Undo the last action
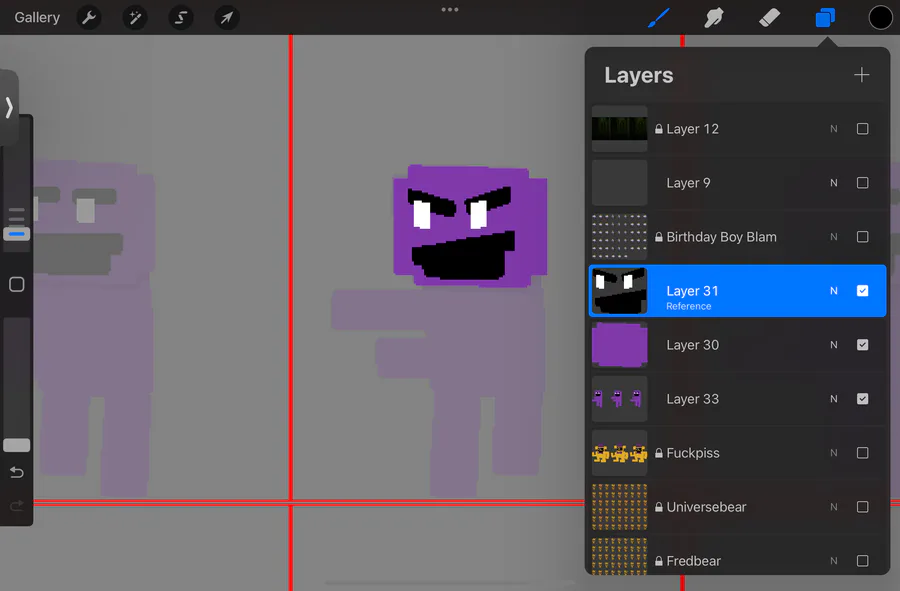 tap(17, 472)
